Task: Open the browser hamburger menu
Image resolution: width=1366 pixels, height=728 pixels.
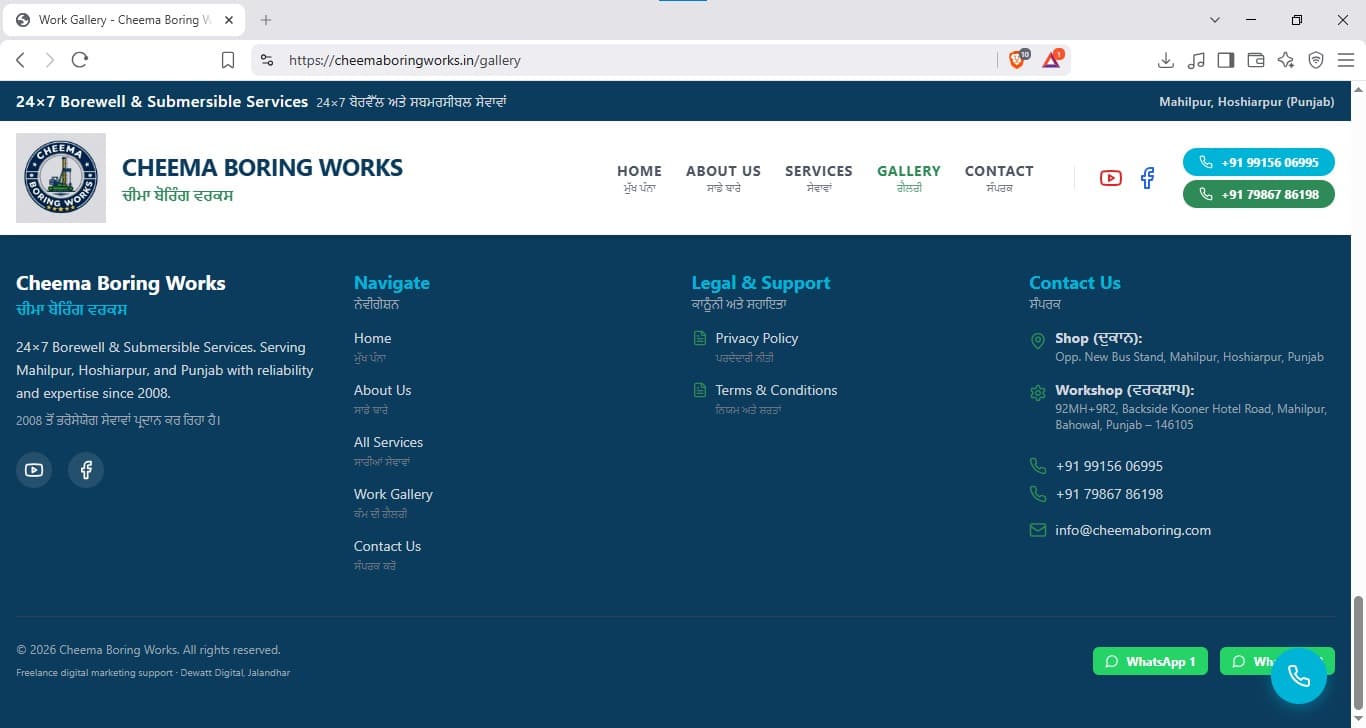Action: pos(1346,60)
